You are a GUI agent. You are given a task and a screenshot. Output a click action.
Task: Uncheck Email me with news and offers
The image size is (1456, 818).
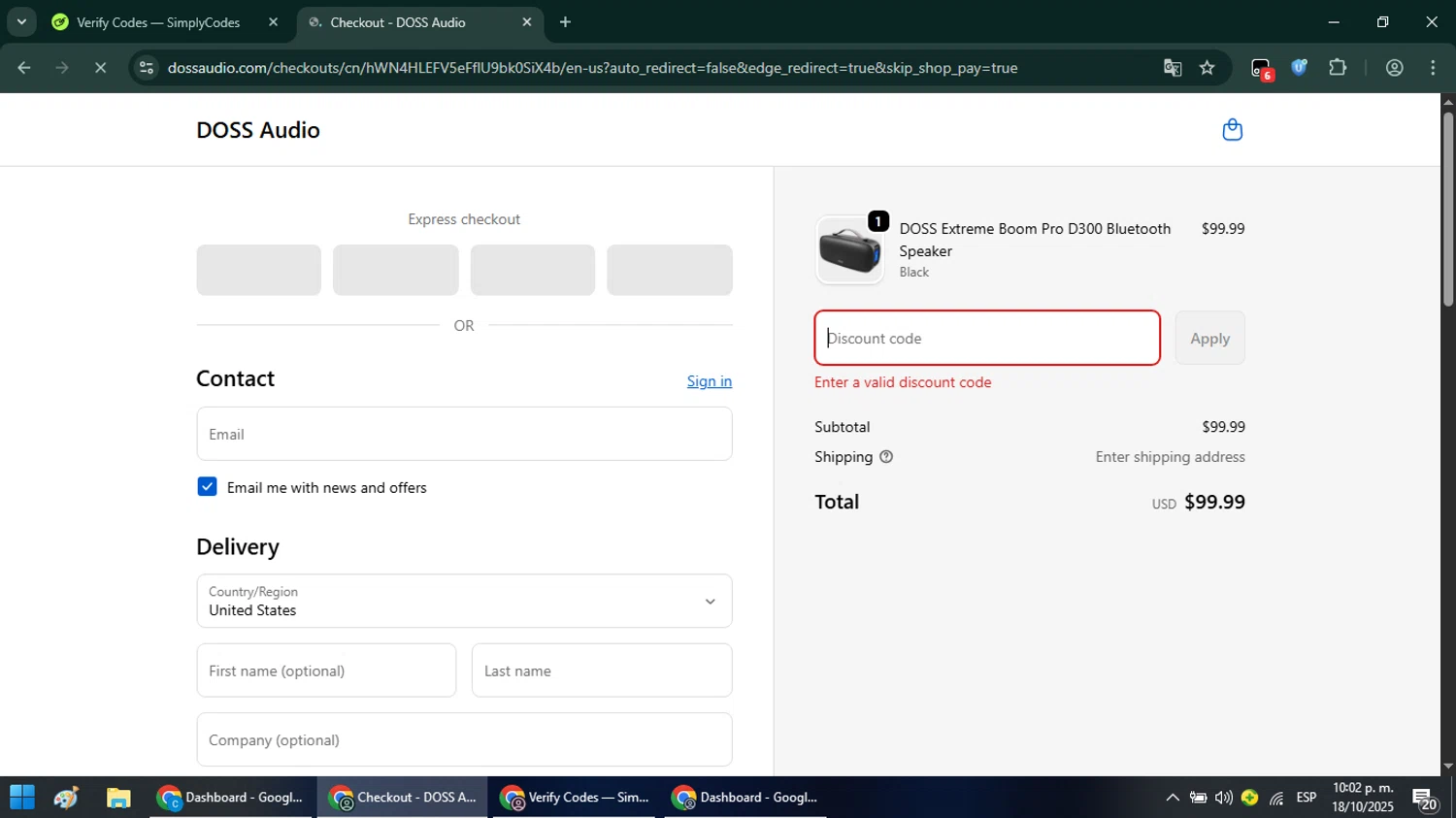207,487
